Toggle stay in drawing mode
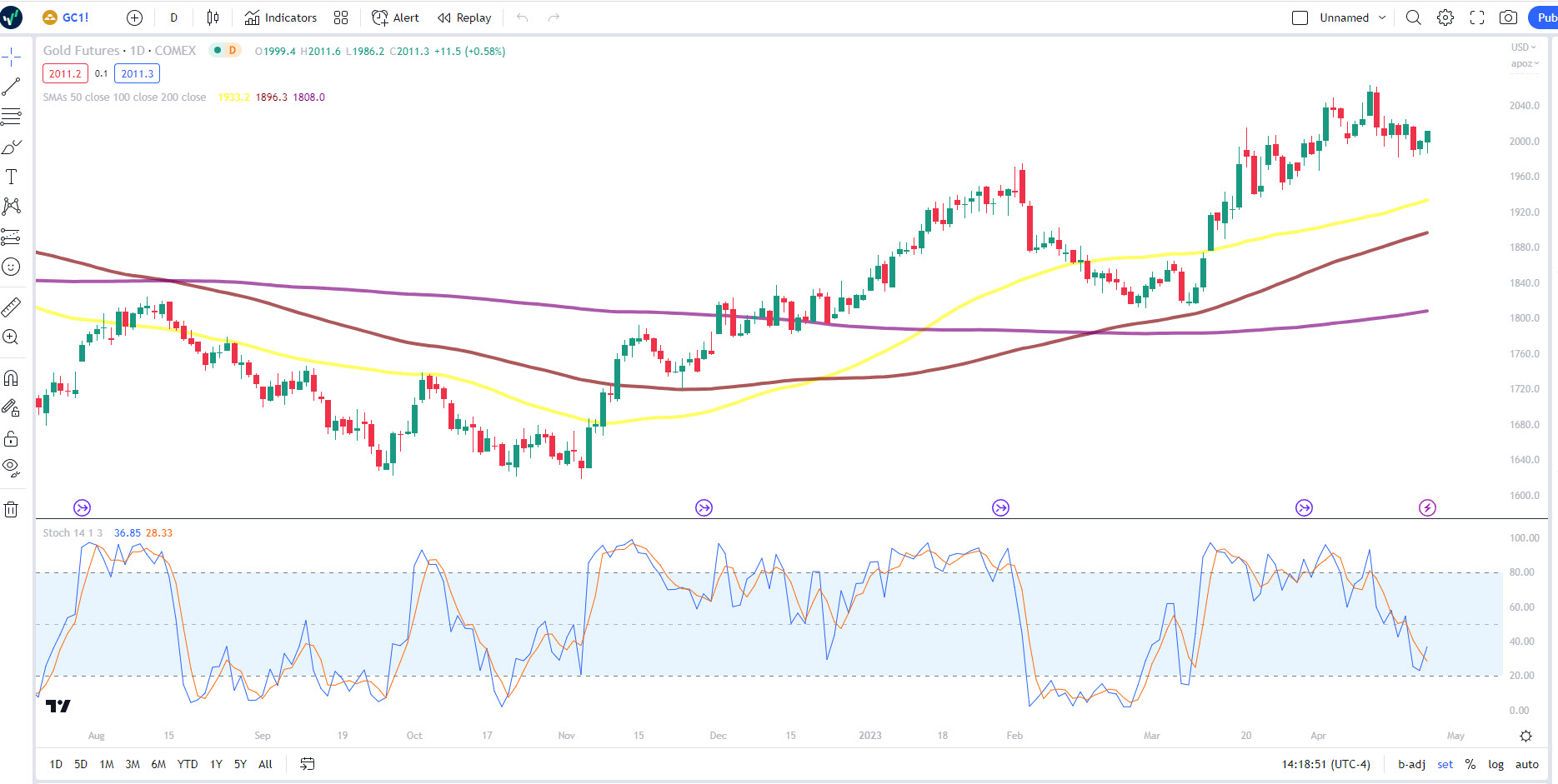This screenshot has height=784, width=1558. (x=11, y=408)
